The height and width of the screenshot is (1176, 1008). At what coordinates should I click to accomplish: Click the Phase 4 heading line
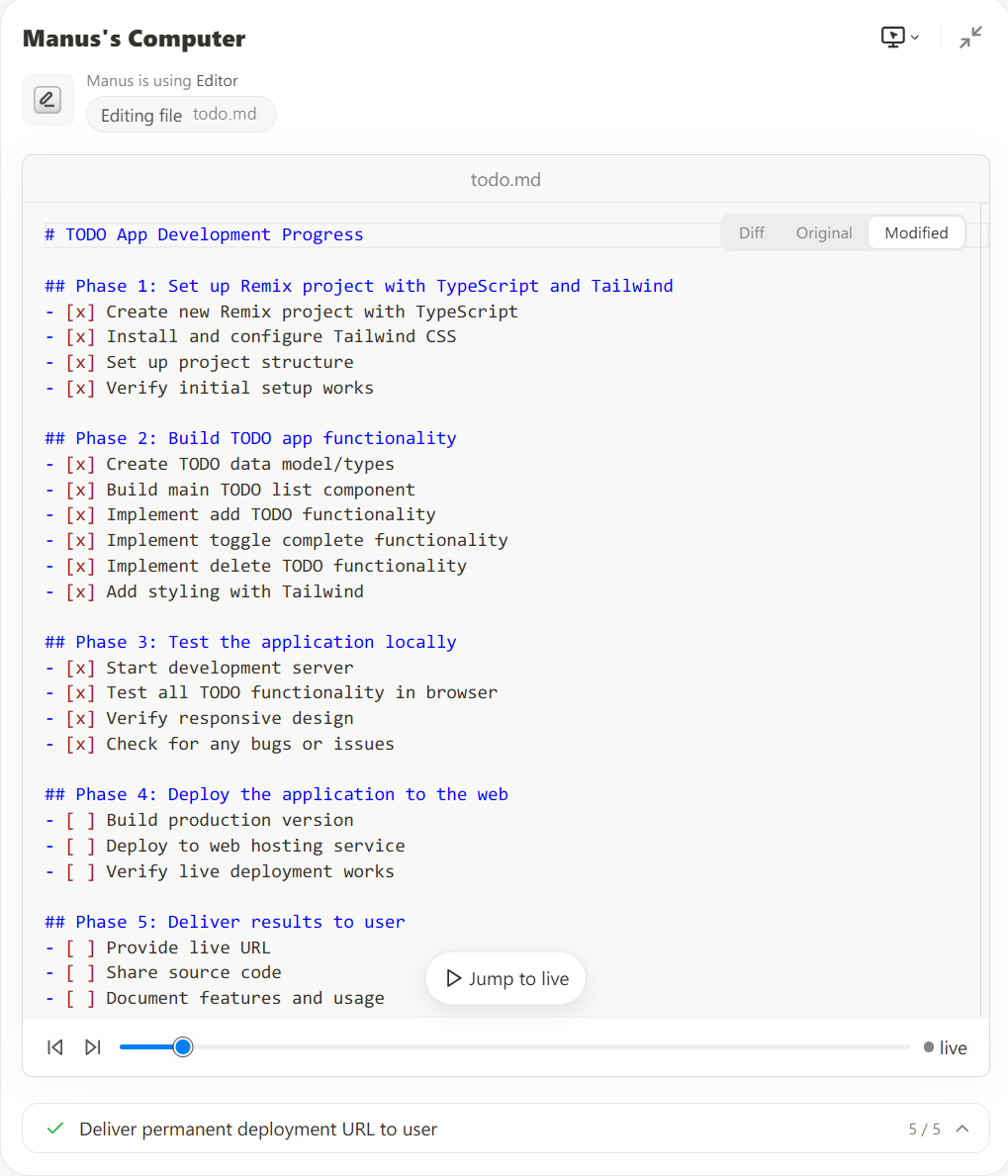point(277,795)
